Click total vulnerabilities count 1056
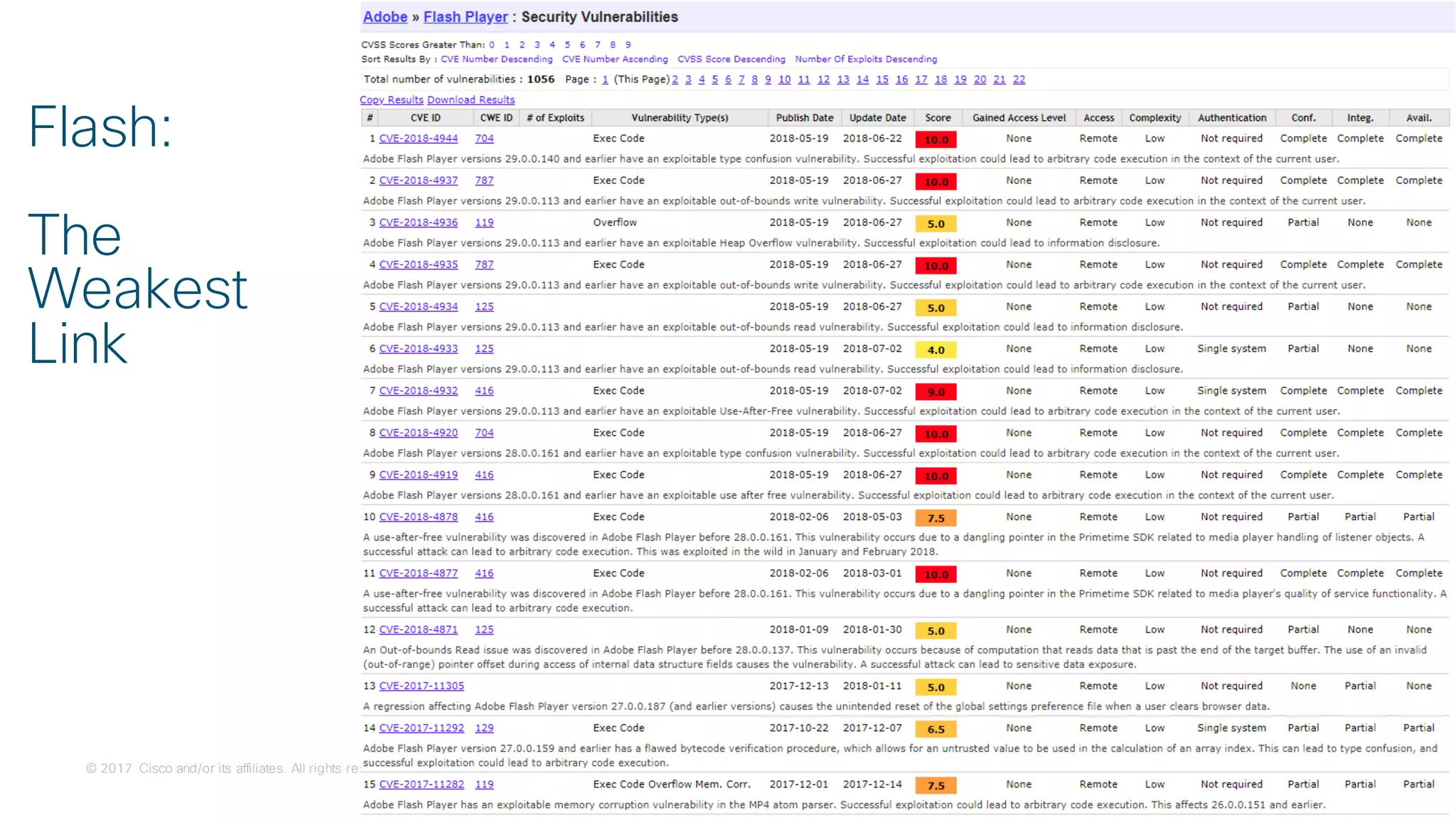Screen dimensions: 1456x818 [540, 80]
